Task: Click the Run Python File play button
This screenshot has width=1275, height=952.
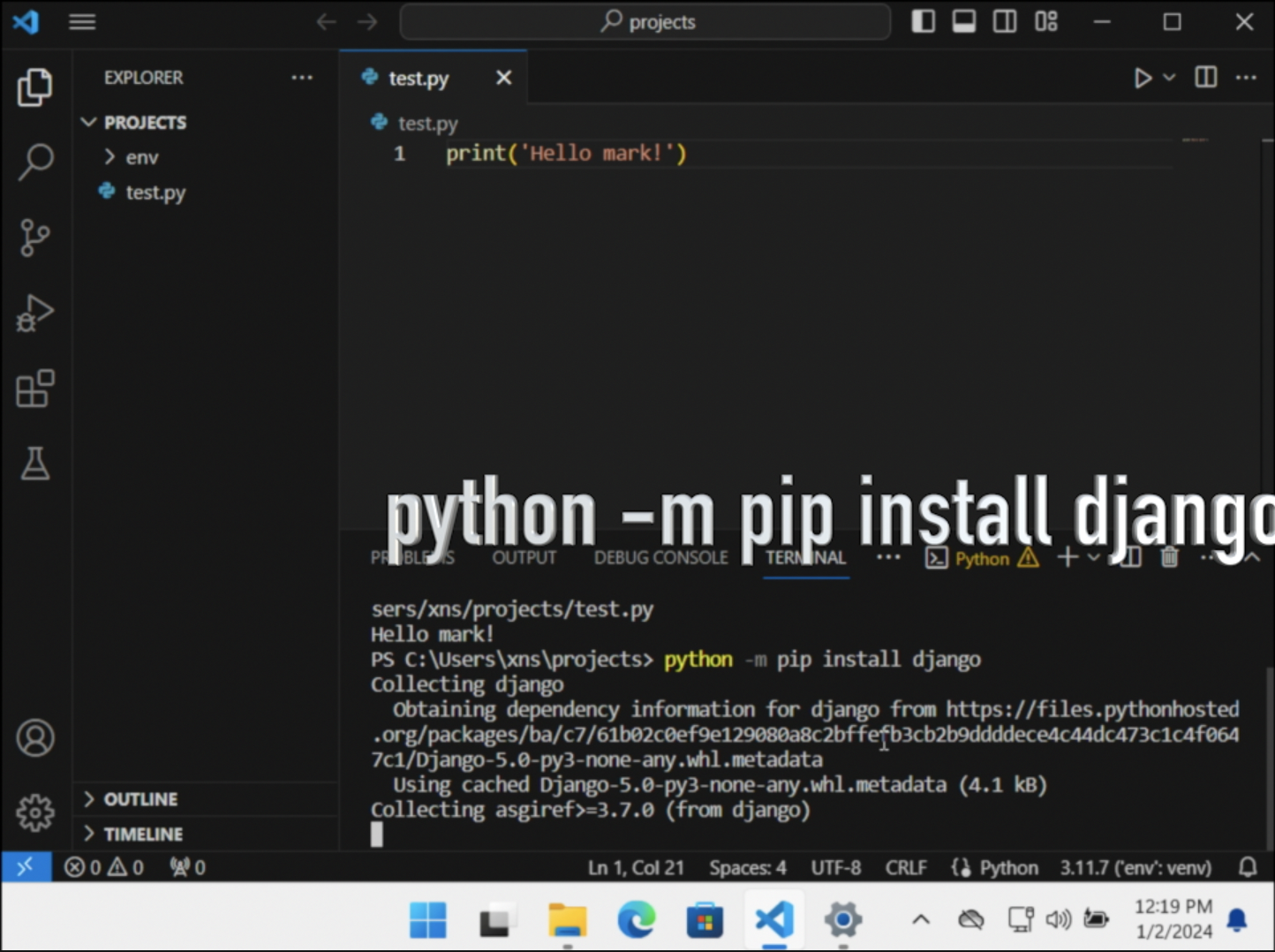Action: [1143, 78]
